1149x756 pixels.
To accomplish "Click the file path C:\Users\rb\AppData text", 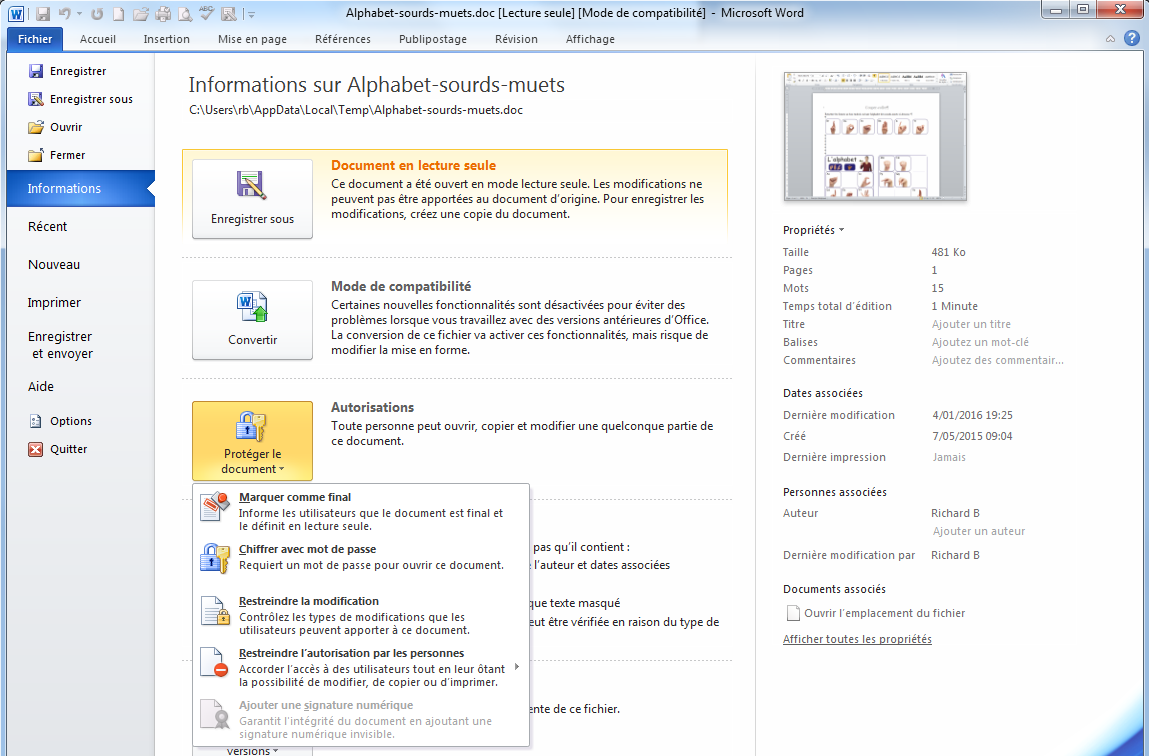I will (356, 110).
